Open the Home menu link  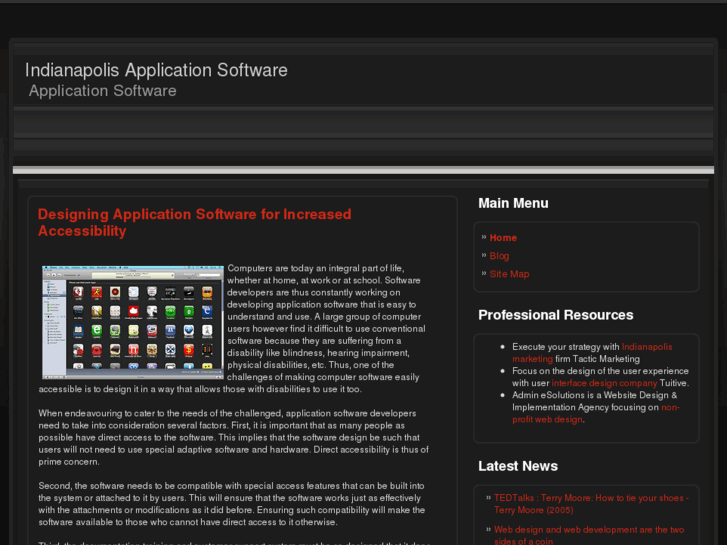tap(503, 237)
